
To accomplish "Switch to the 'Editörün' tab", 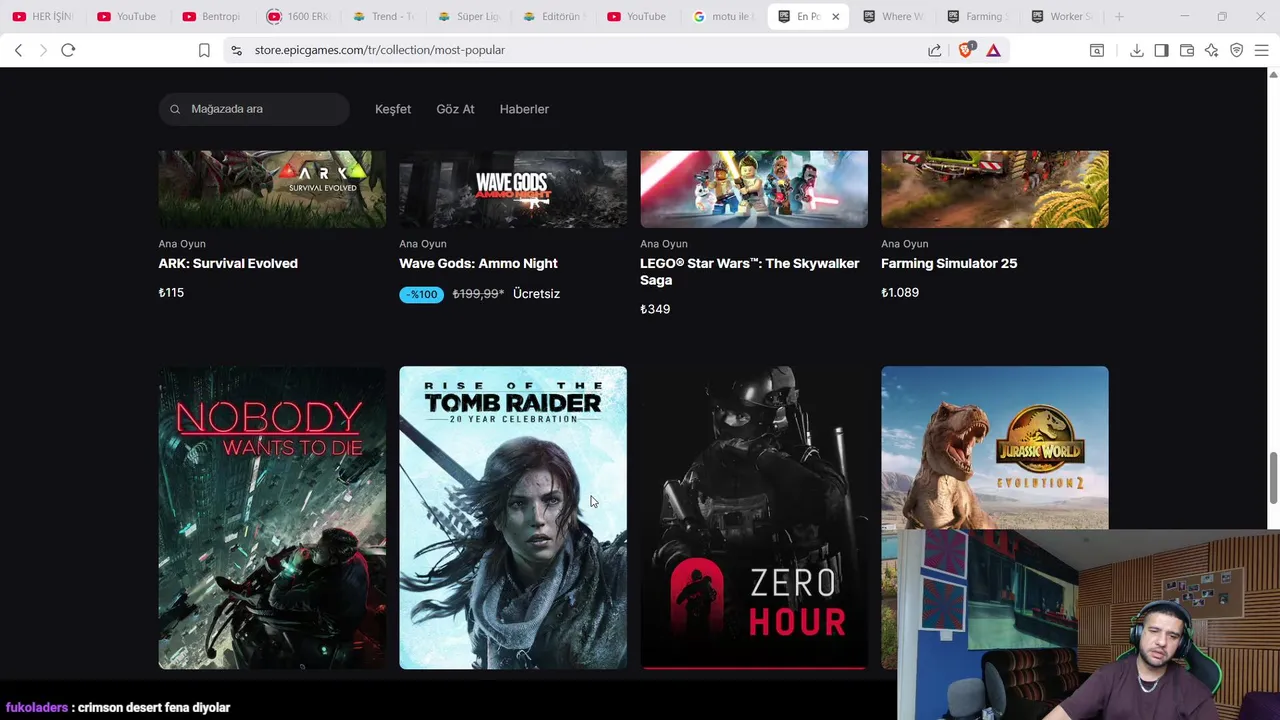I will point(553,16).
